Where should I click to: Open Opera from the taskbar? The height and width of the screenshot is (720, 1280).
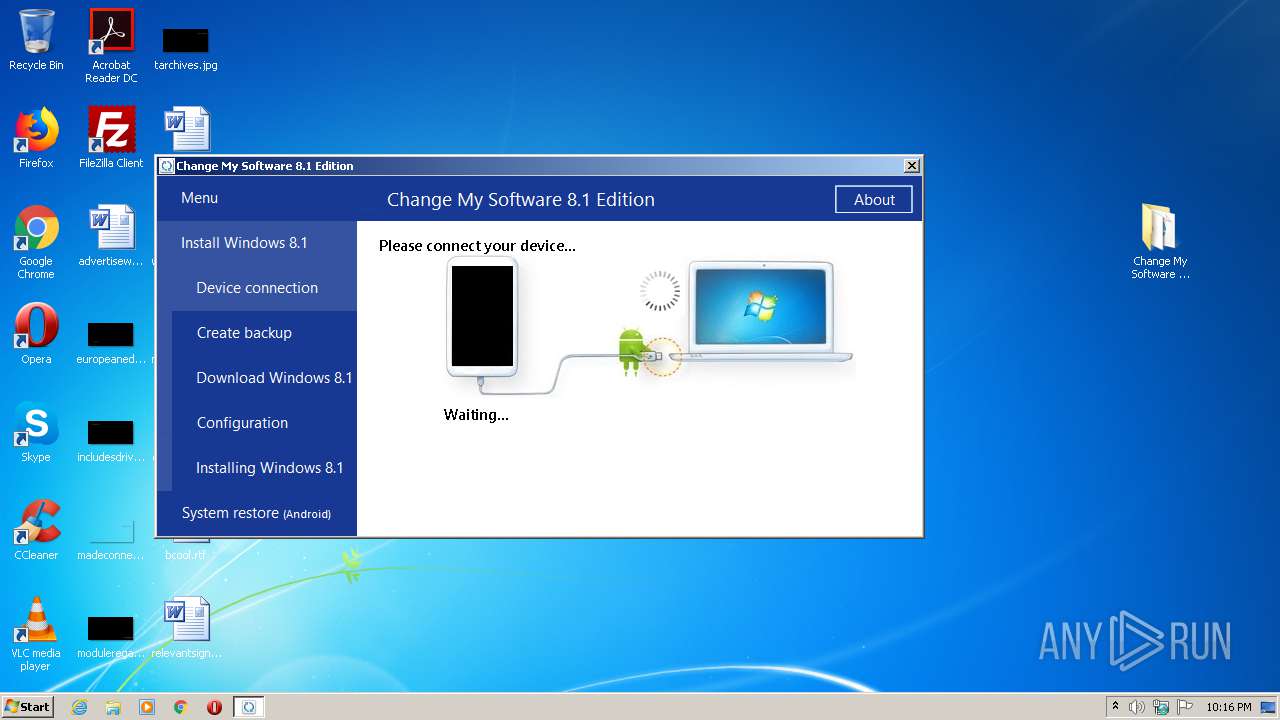214,707
